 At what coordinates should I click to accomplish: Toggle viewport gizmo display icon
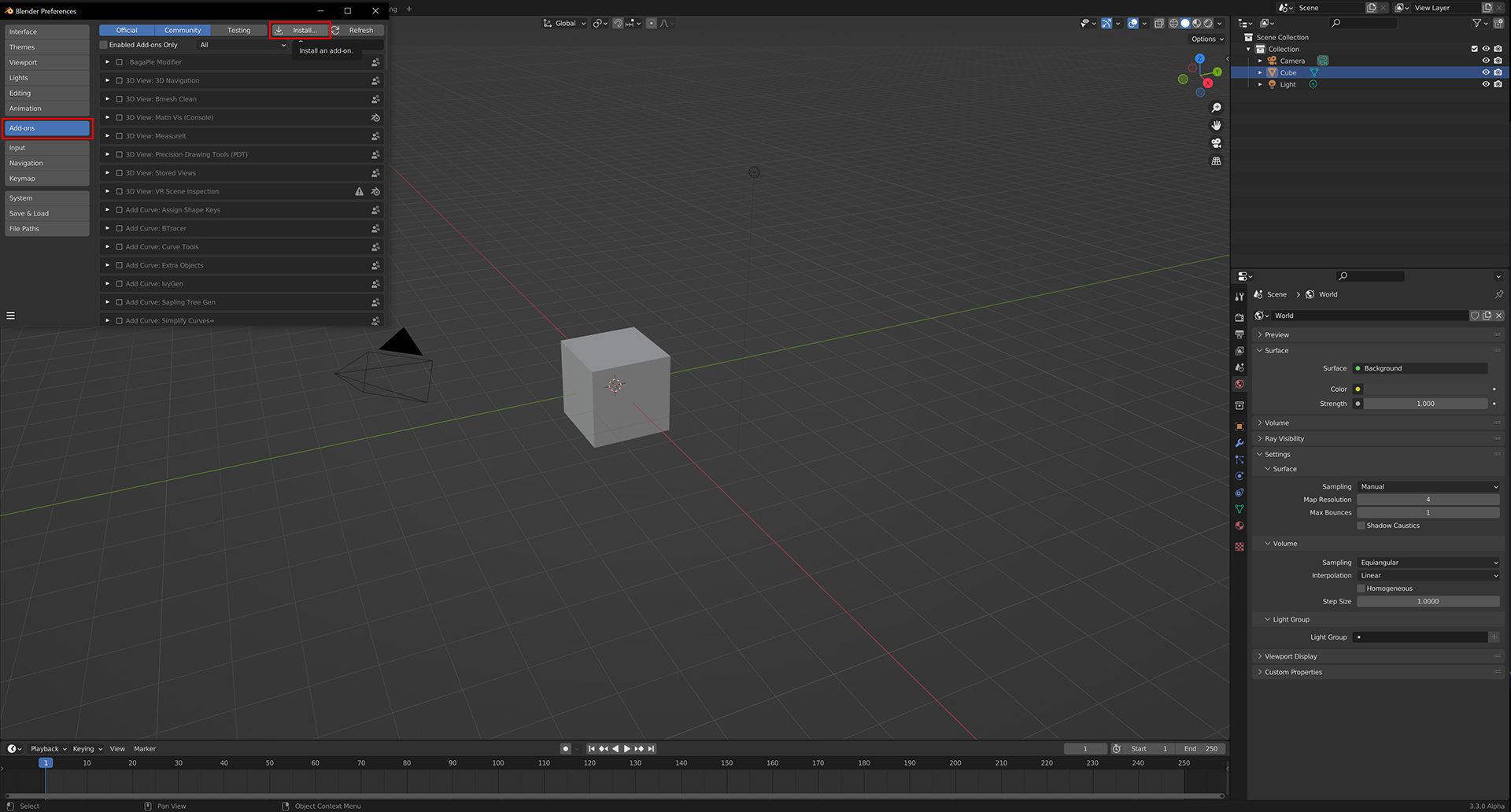(1106, 24)
